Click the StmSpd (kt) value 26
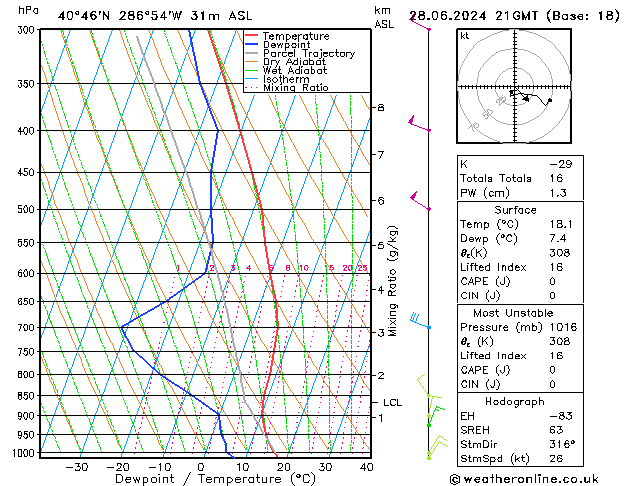Screen dimensions: 629x486 coord(556,458)
